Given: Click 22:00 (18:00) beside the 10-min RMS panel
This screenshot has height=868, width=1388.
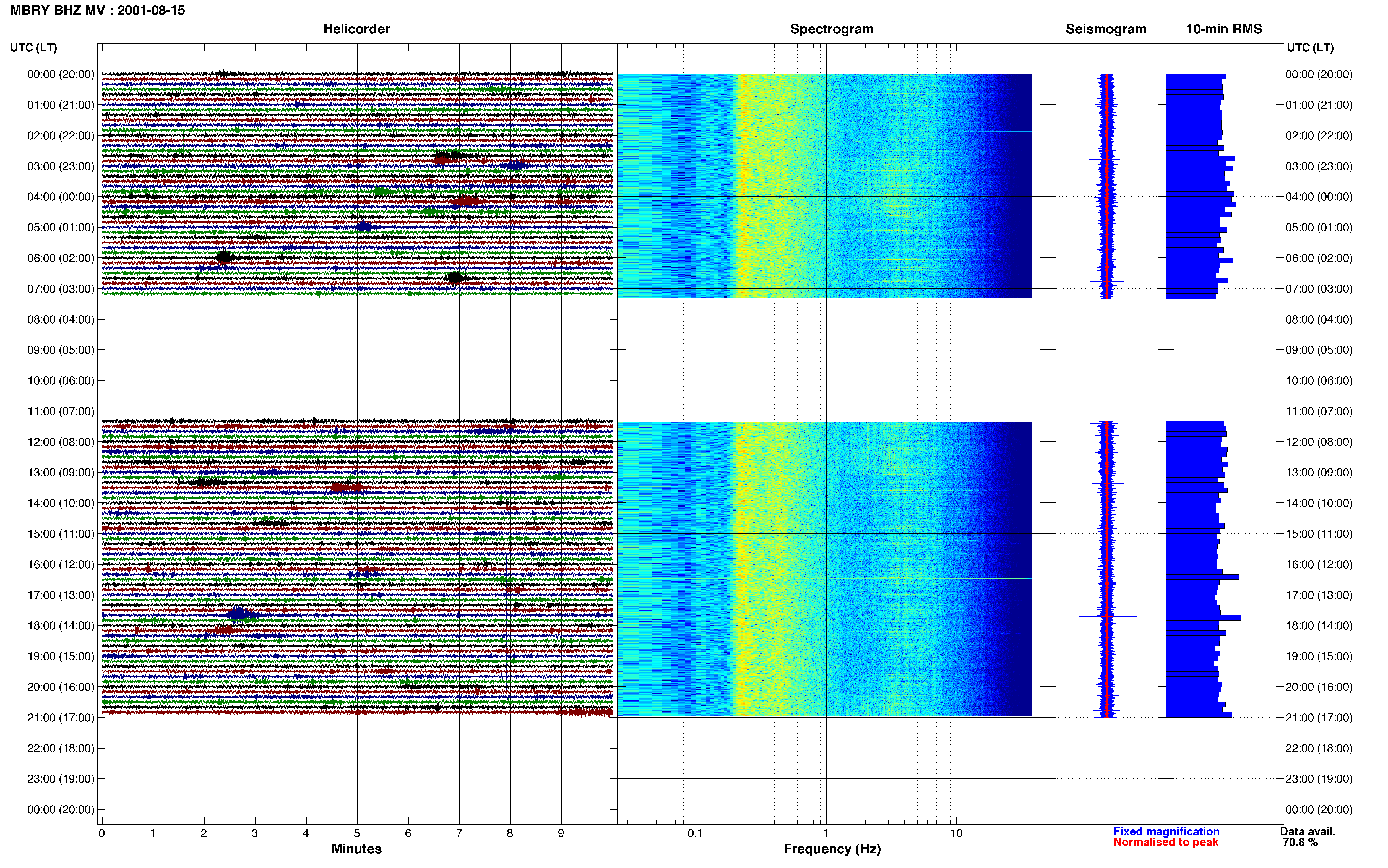Looking at the screenshot, I should [x=1319, y=749].
